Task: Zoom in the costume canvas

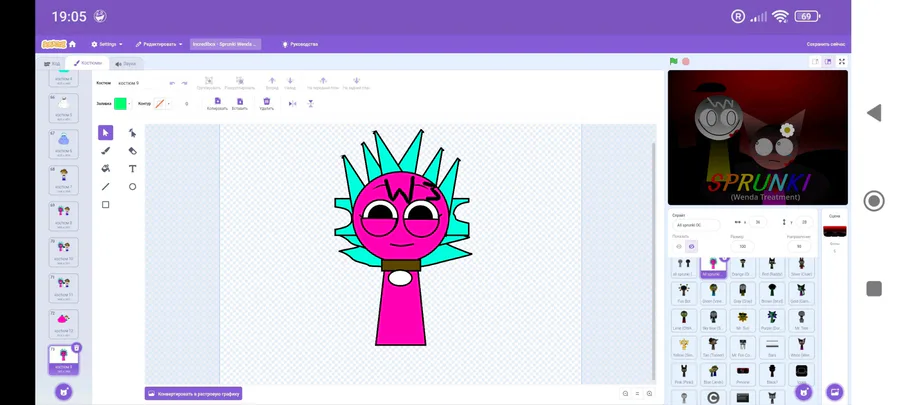Action: [649, 394]
